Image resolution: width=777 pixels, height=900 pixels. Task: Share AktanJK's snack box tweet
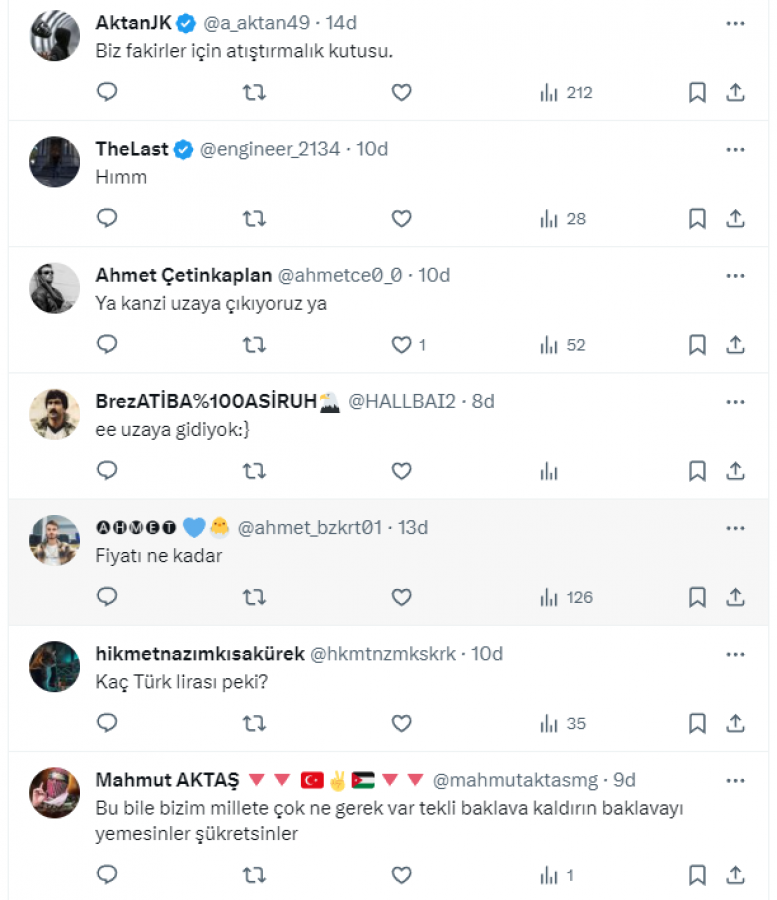pyautogui.click(x=735, y=93)
